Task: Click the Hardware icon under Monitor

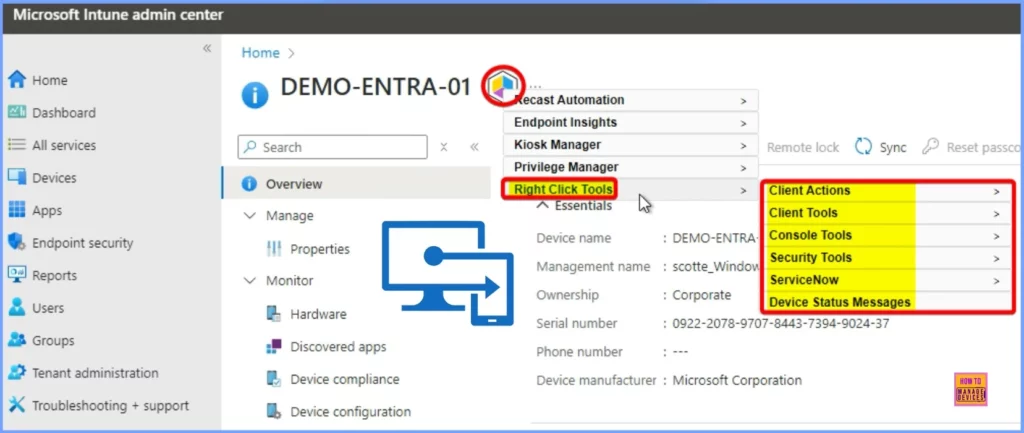Action: click(x=274, y=314)
